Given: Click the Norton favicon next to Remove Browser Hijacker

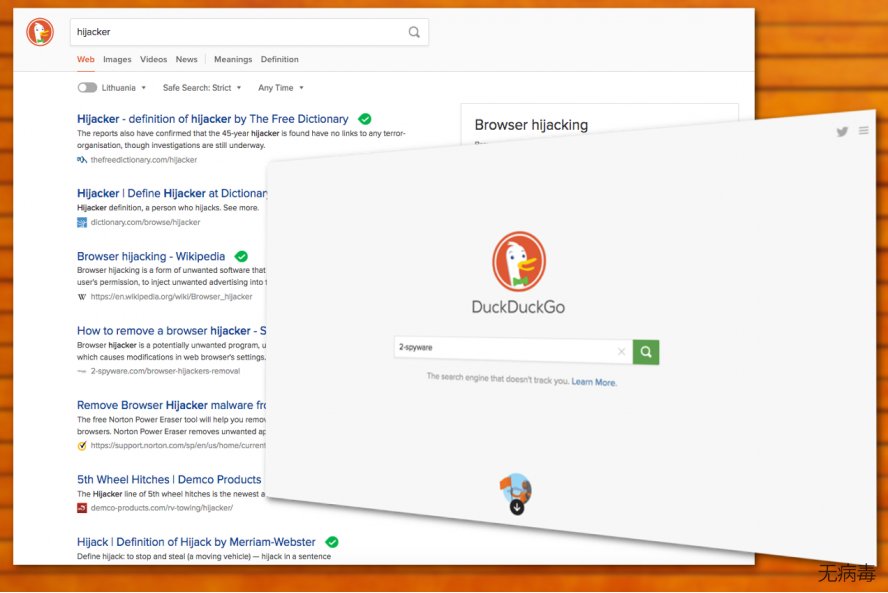Looking at the screenshot, I should (x=83, y=446).
